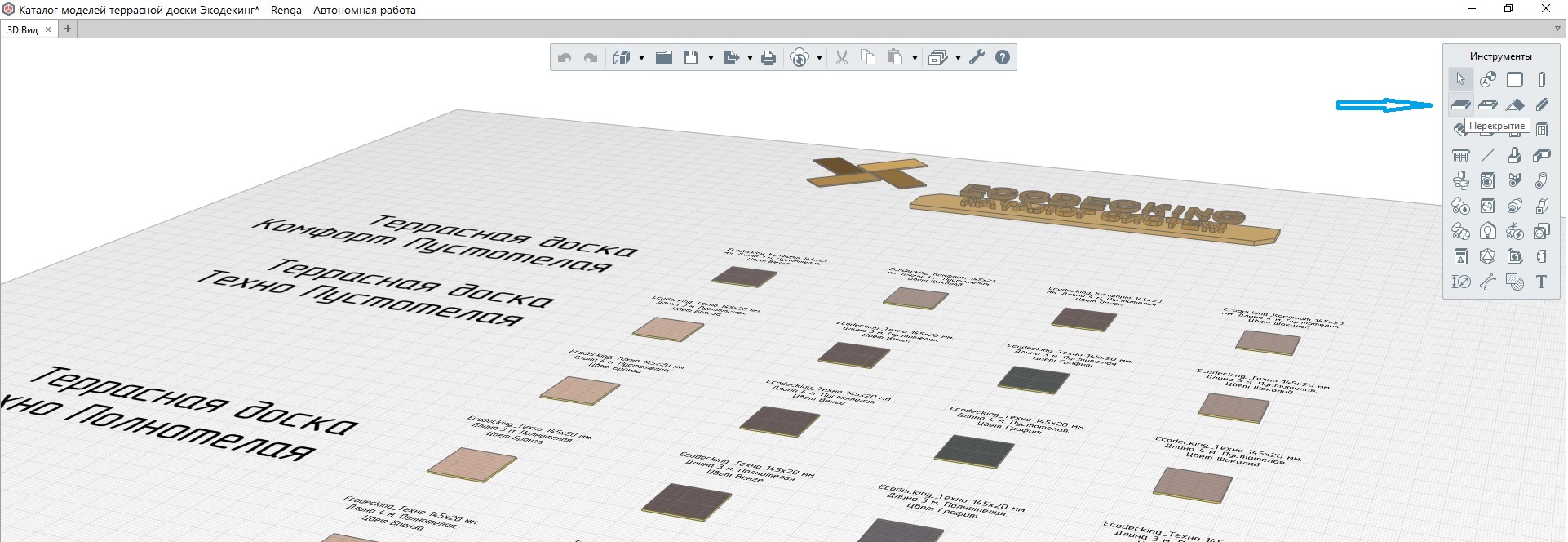Screen dimensions: 1568x542
Task: Select the Isolated foundation tool
Action: tap(1515, 155)
